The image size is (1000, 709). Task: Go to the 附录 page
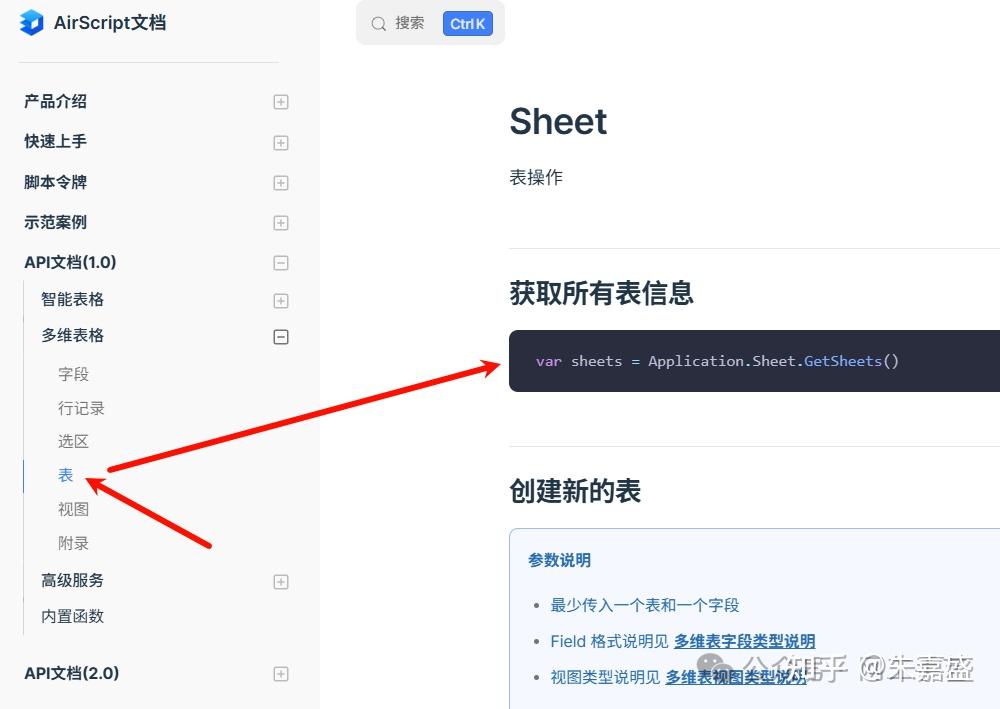point(73,543)
